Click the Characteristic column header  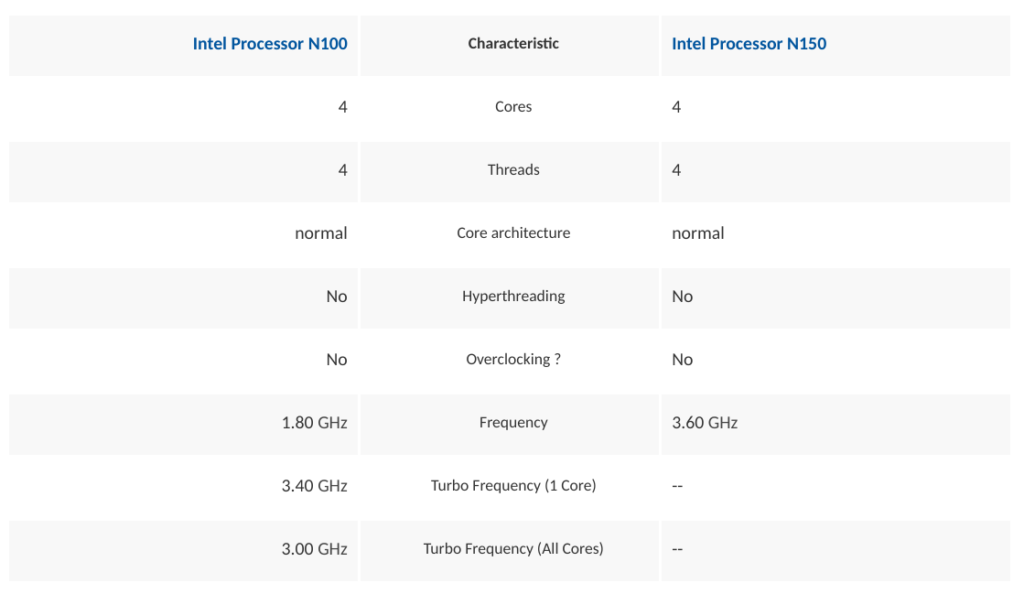513,44
